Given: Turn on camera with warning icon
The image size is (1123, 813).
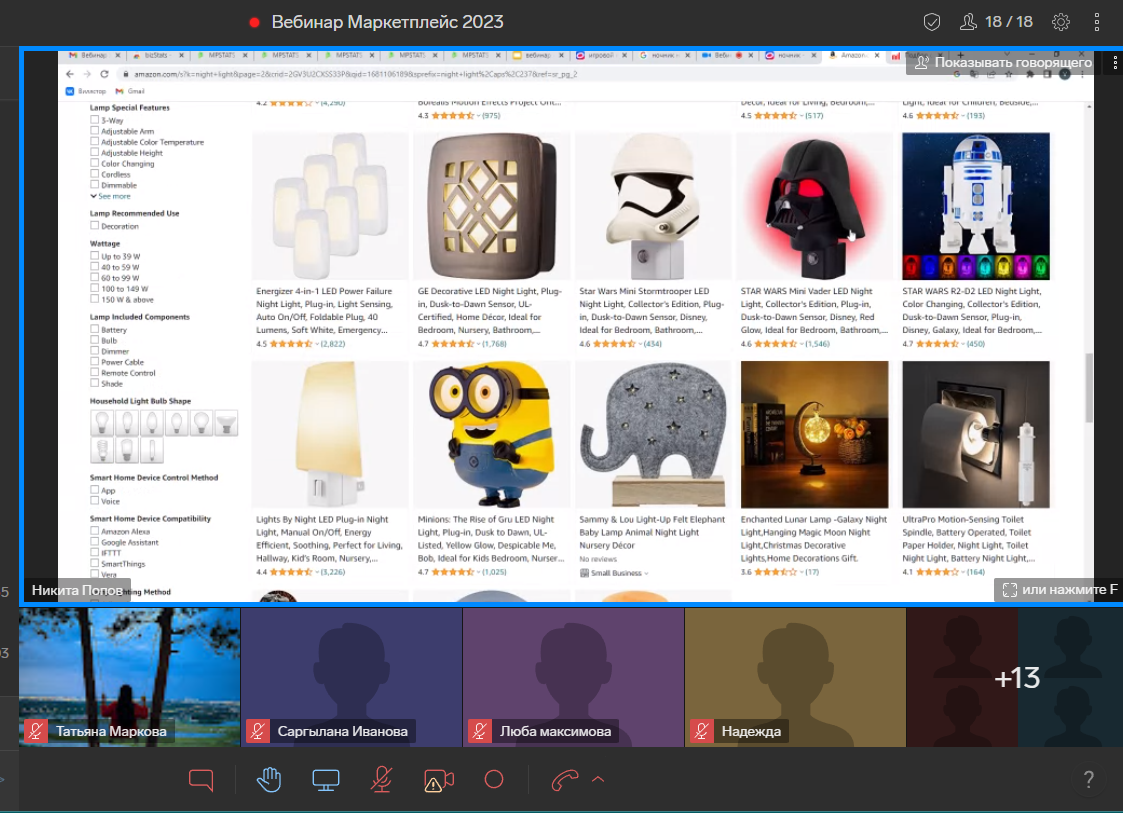Looking at the screenshot, I should pos(438,780).
